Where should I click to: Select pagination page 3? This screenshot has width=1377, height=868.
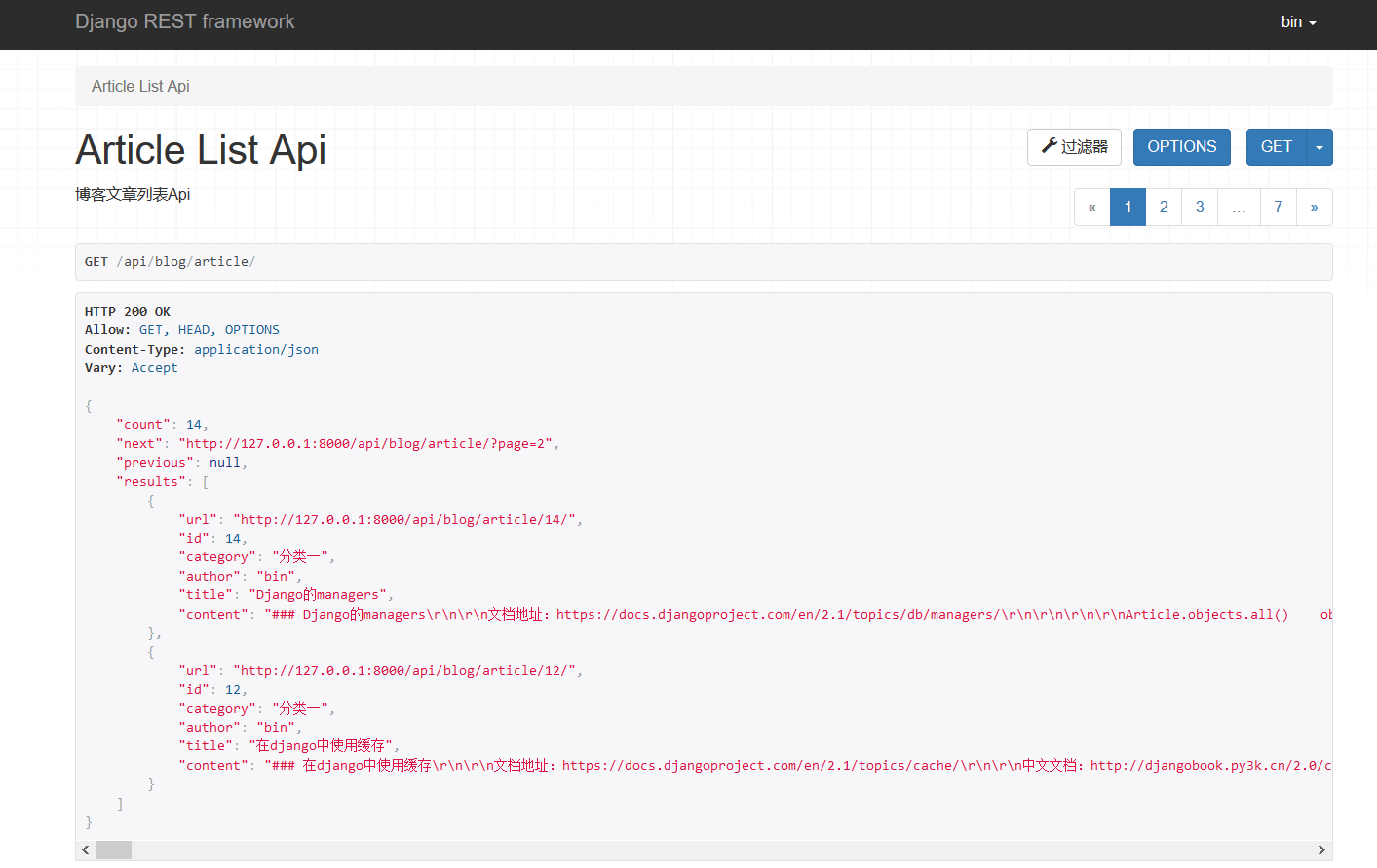(1200, 207)
